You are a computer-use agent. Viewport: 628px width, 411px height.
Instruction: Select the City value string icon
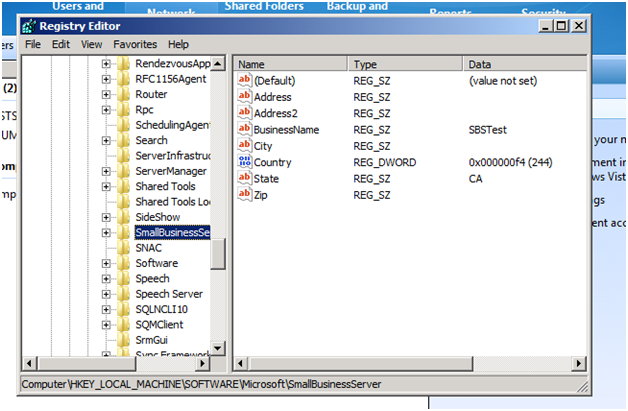pyautogui.click(x=244, y=146)
